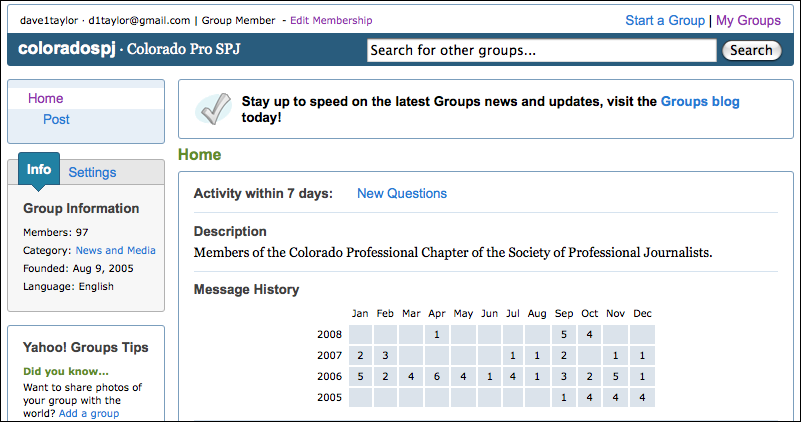
Task: Open the News and Media category link
Action: [x=115, y=250]
